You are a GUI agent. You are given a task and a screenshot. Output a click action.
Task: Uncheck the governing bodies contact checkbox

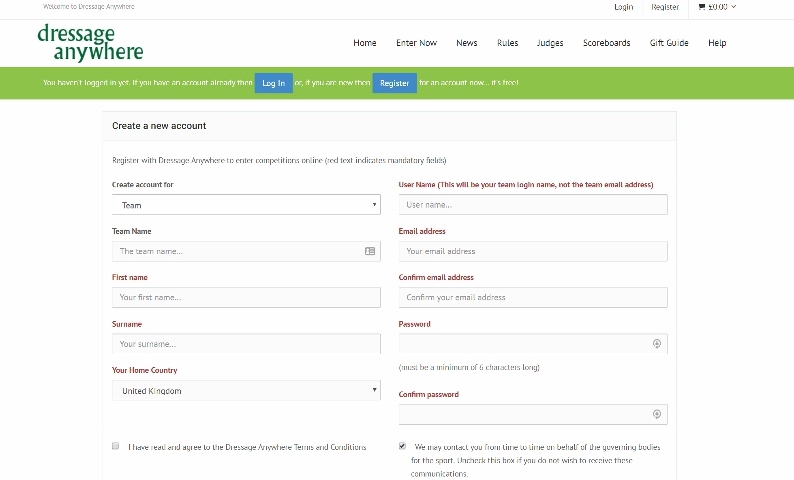click(x=402, y=446)
